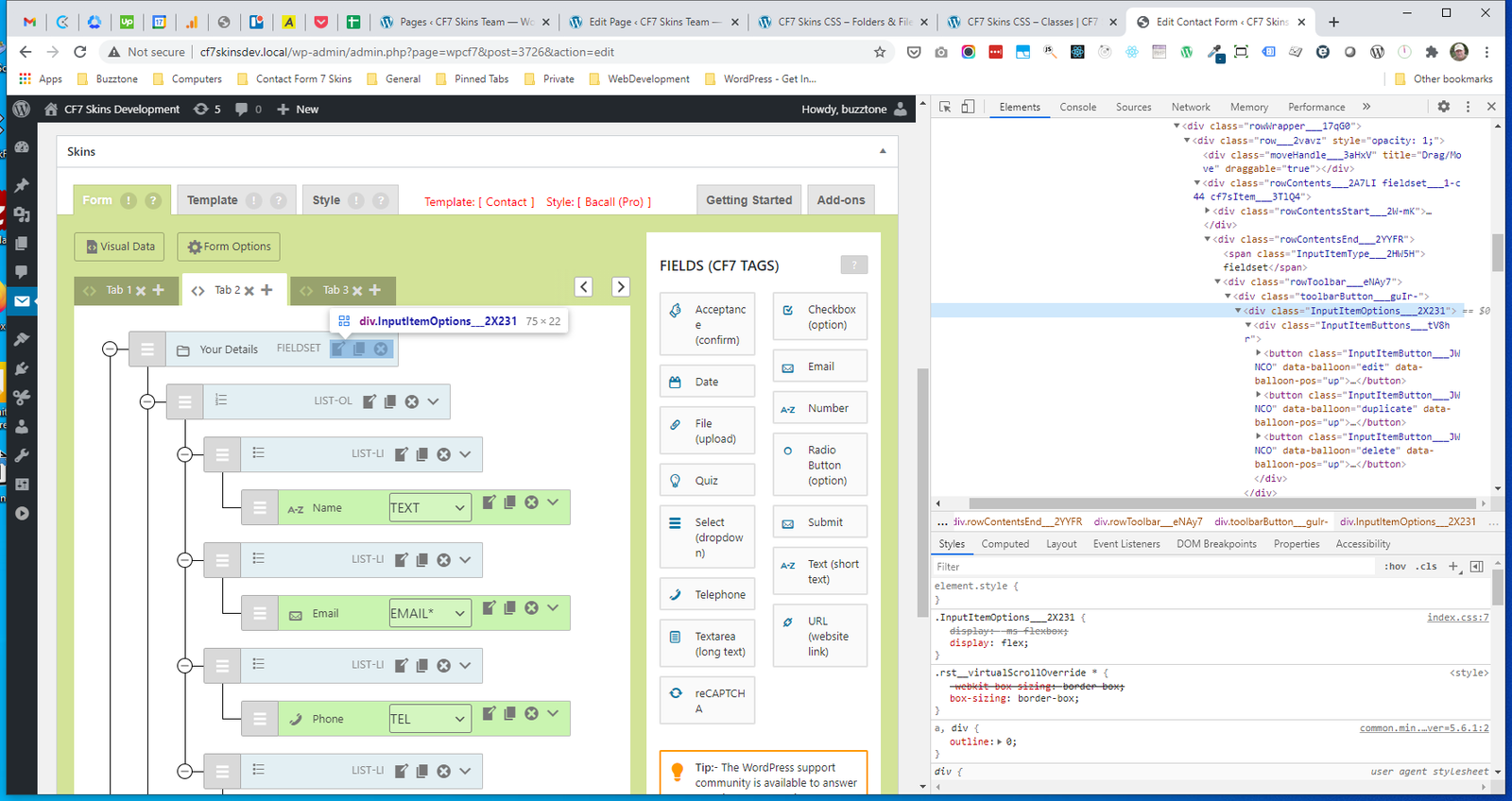
Task: Toggle the device toolbar in DevTools
Action: (x=968, y=107)
